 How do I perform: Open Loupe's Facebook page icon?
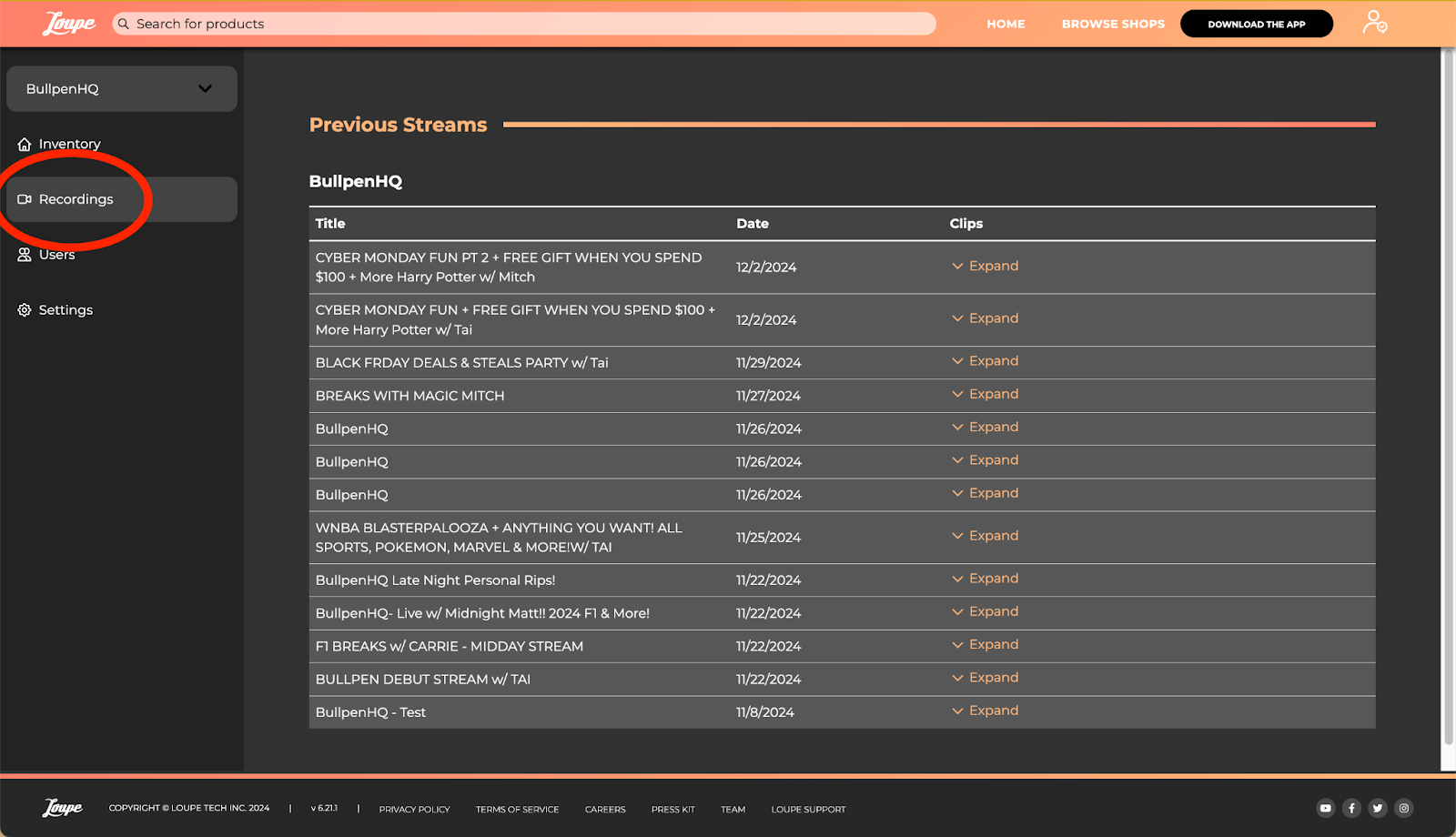tap(1351, 808)
